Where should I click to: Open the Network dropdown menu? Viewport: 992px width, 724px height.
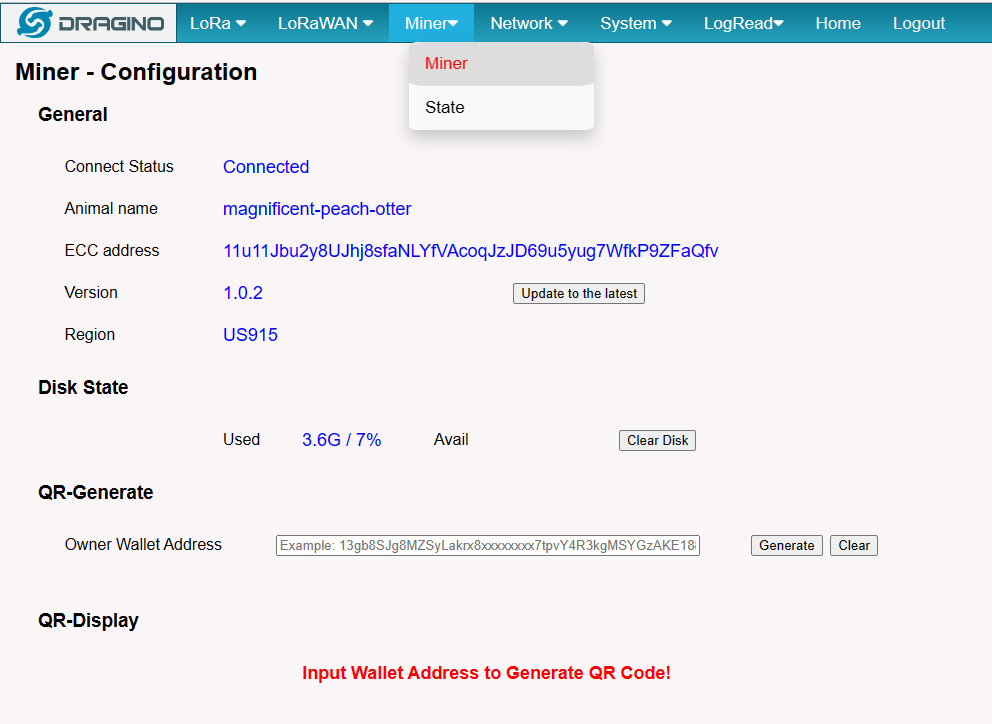[529, 23]
